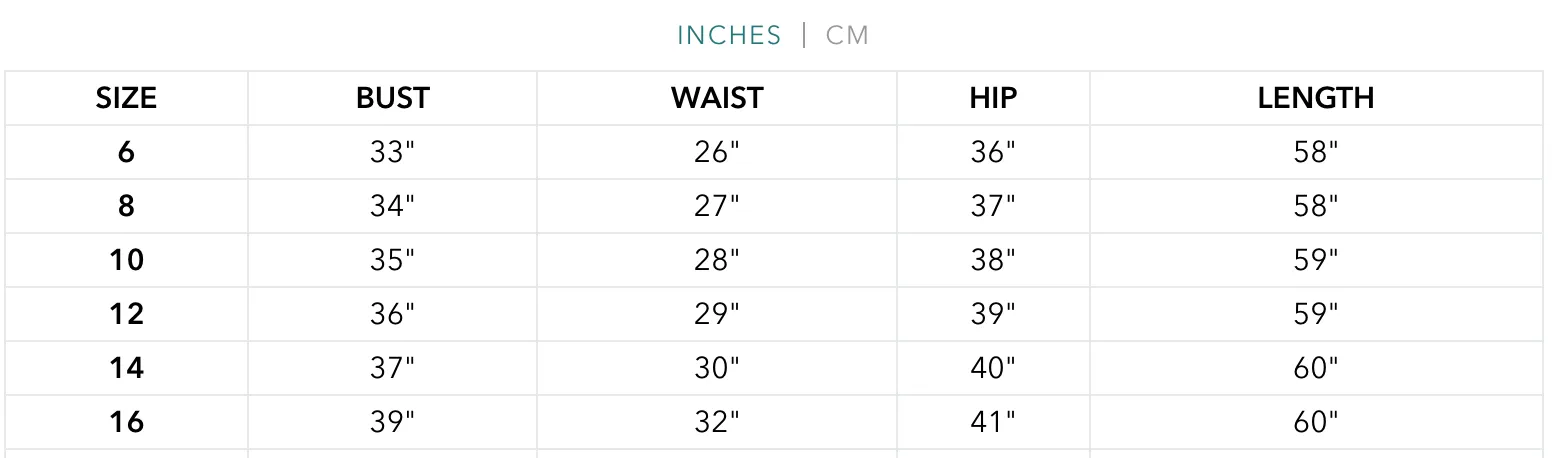This screenshot has height=458, width=1554.
Task: Select the size 6 row label
Action: 126,152
